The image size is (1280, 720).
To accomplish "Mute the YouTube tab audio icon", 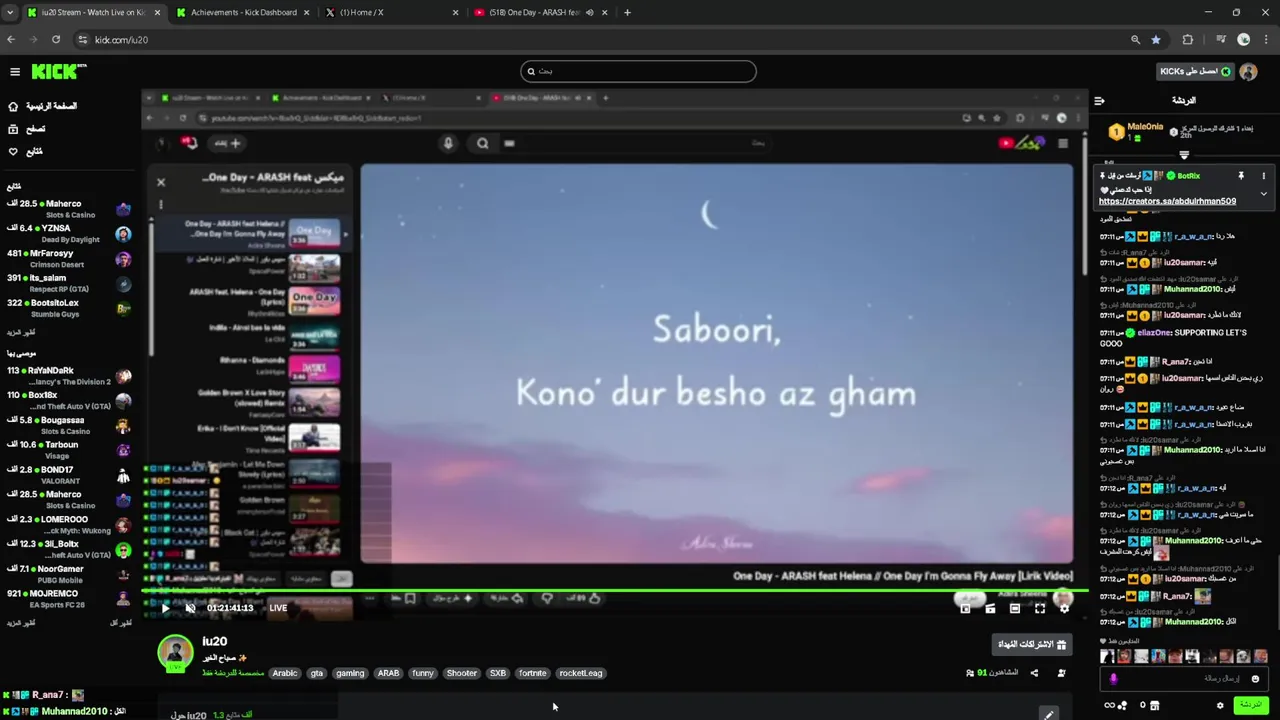I will click(x=589, y=13).
